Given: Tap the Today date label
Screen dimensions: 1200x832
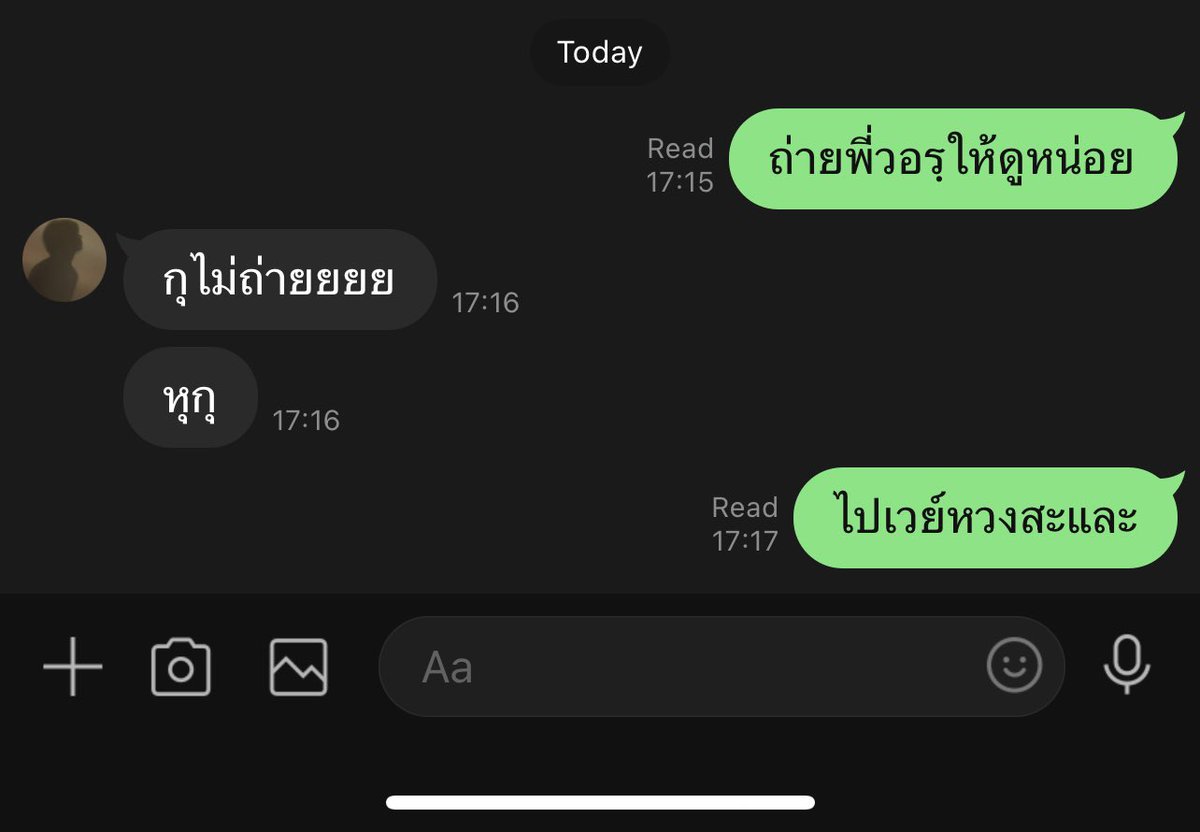Looking at the screenshot, I should coord(600,52).
